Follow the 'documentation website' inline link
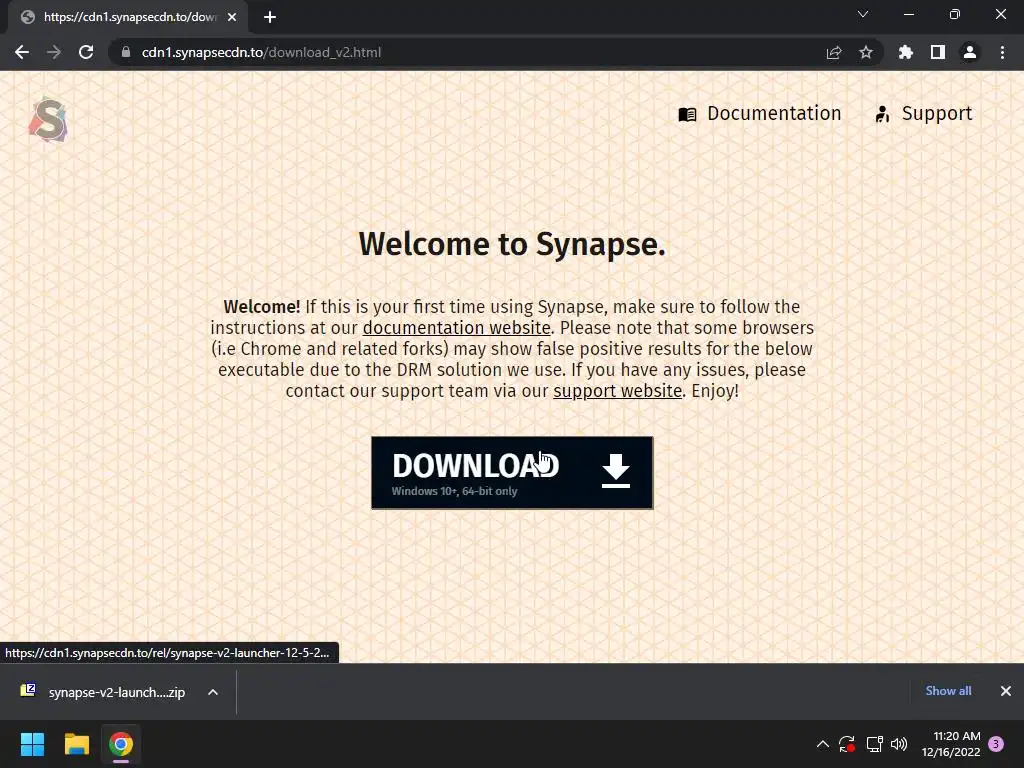The width and height of the screenshot is (1024, 768). (456, 328)
